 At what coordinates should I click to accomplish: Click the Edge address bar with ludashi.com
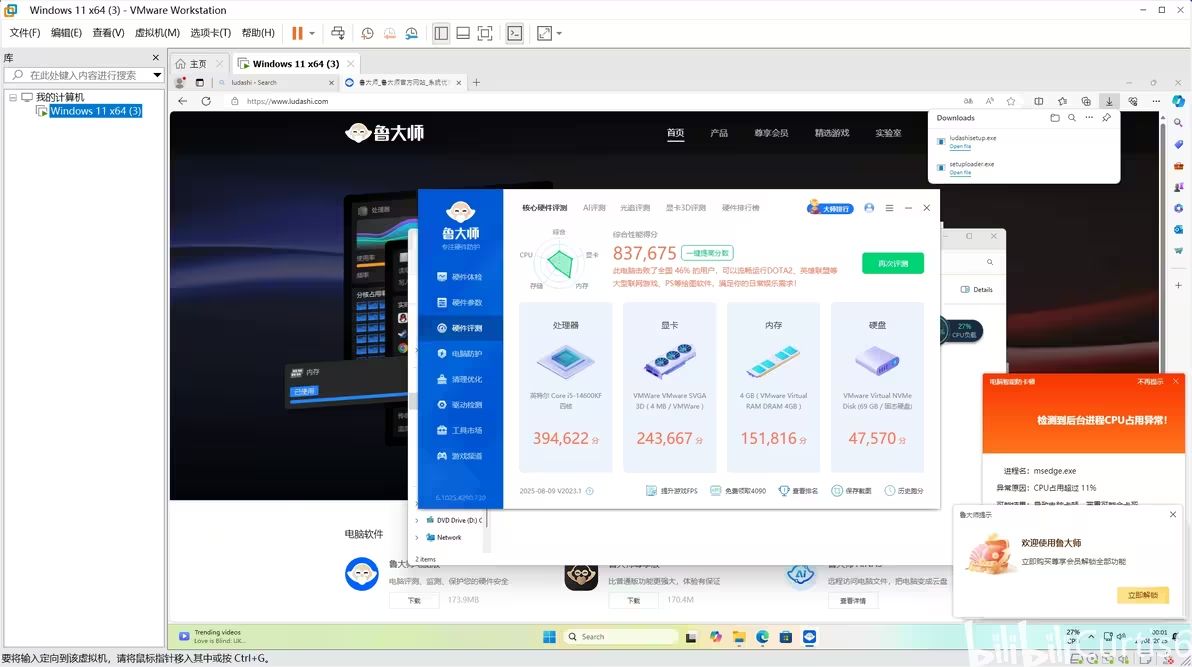[x=287, y=101]
